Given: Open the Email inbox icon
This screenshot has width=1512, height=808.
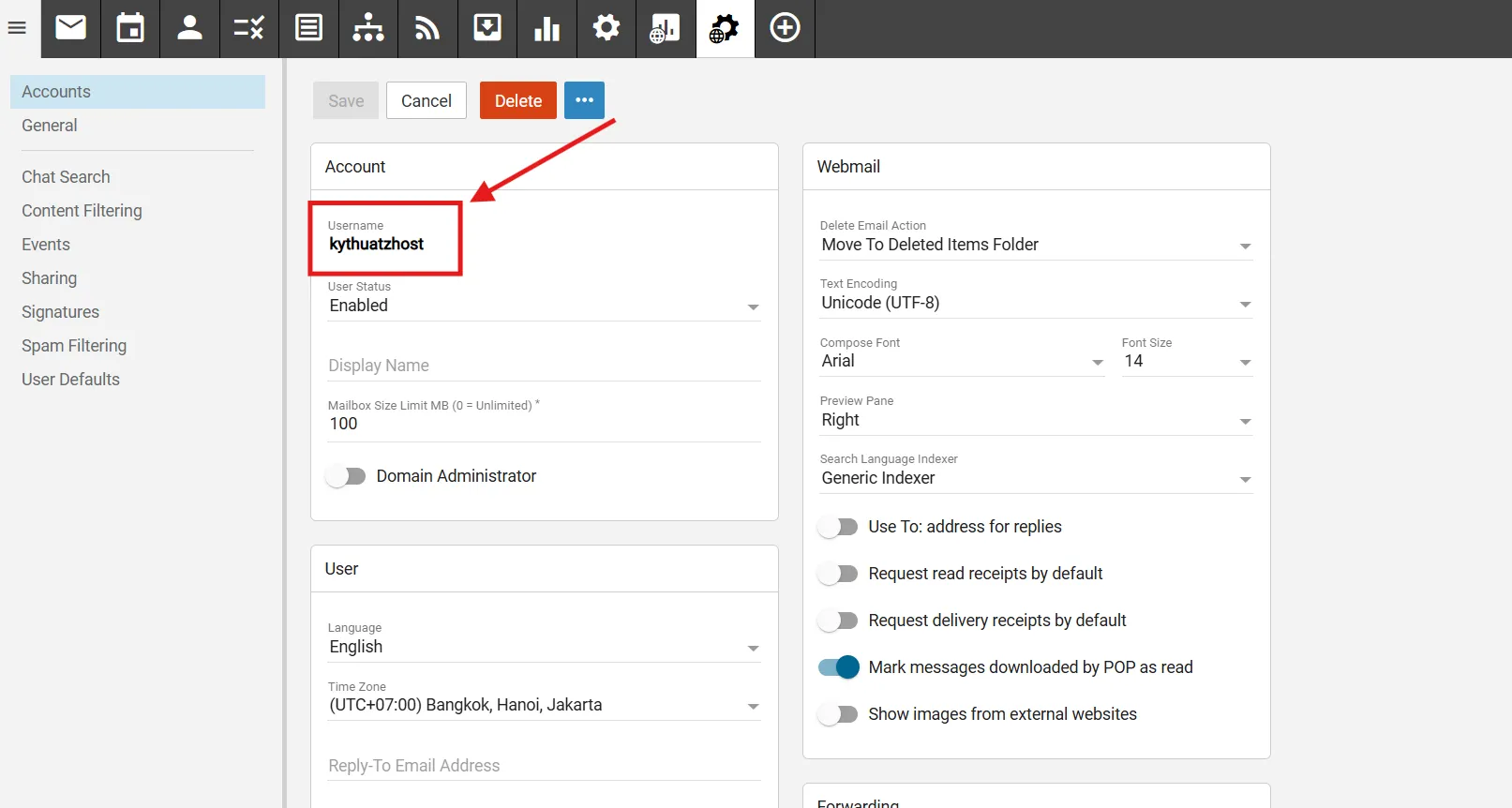Looking at the screenshot, I should point(70,28).
